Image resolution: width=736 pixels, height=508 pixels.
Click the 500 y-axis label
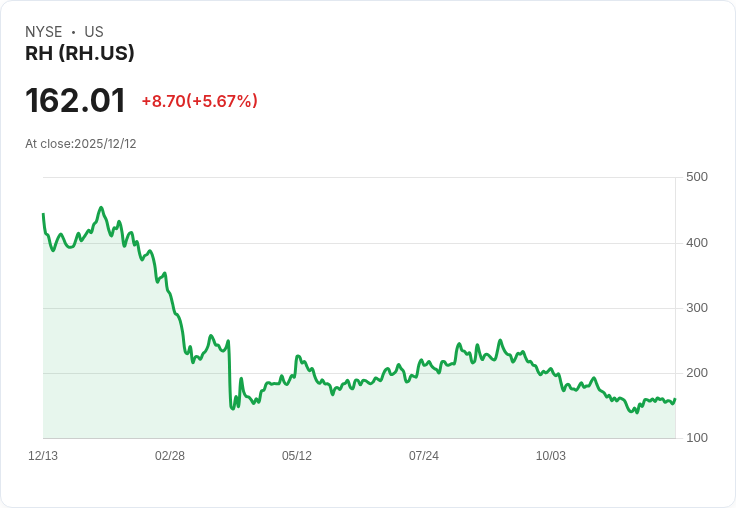click(696, 177)
